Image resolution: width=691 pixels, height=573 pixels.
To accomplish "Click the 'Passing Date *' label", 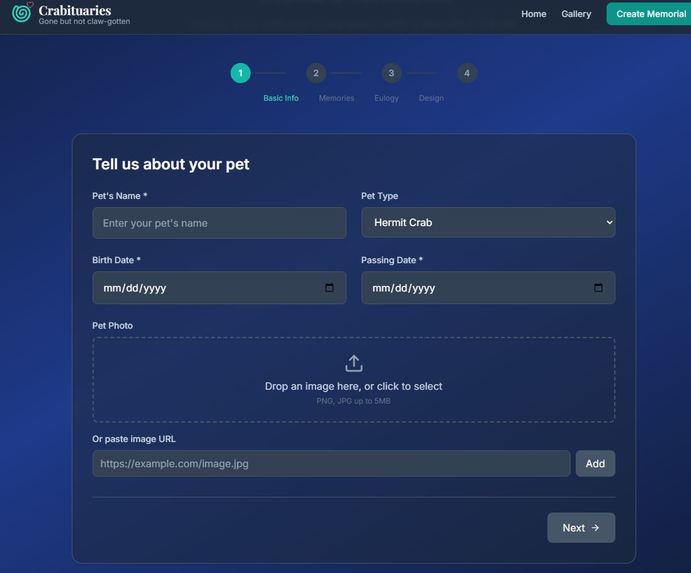I will coord(392,260).
